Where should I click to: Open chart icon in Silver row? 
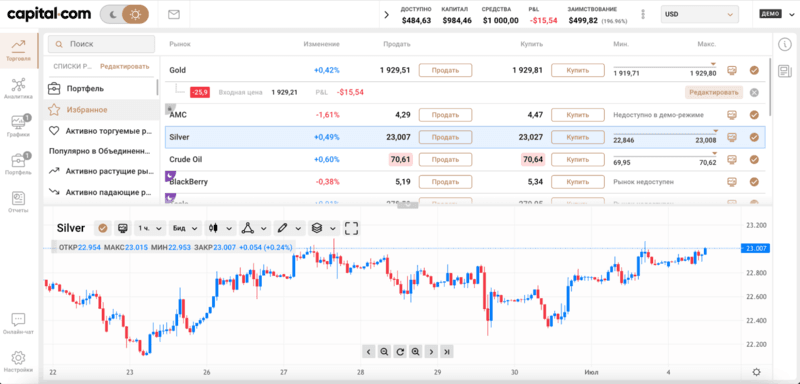click(x=732, y=137)
